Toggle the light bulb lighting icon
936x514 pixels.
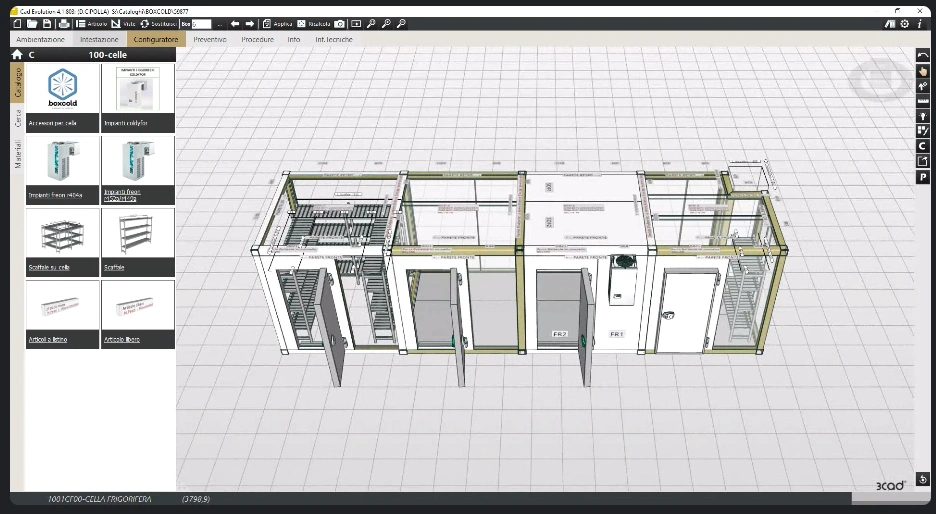[x=923, y=116]
